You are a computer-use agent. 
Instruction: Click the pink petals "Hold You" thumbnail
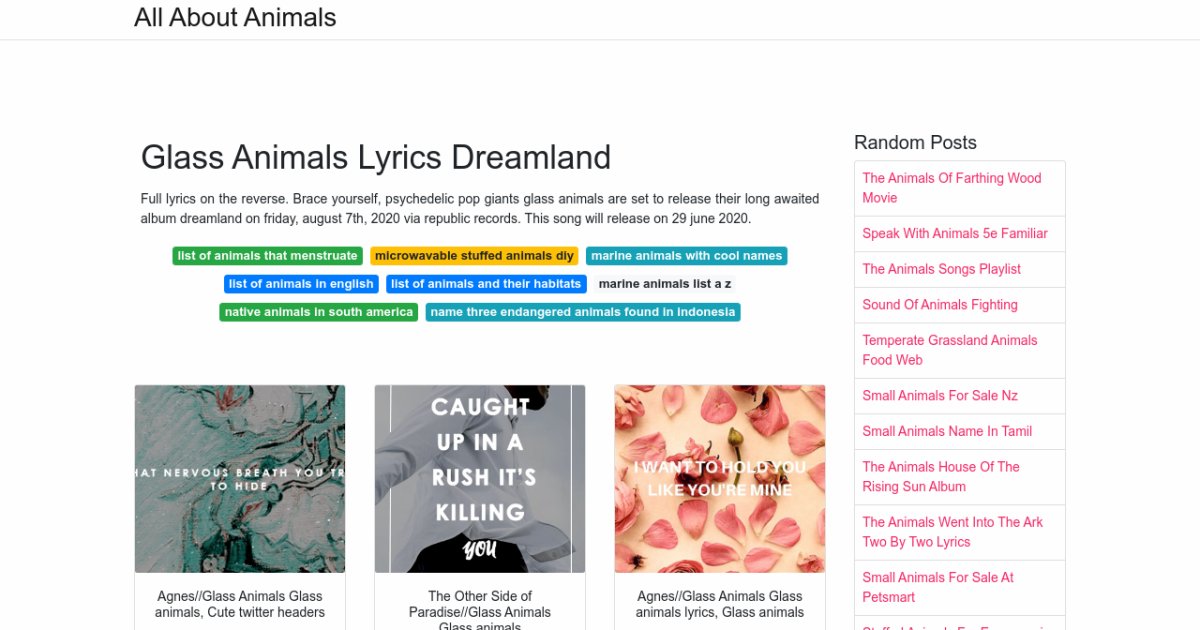pos(720,478)
